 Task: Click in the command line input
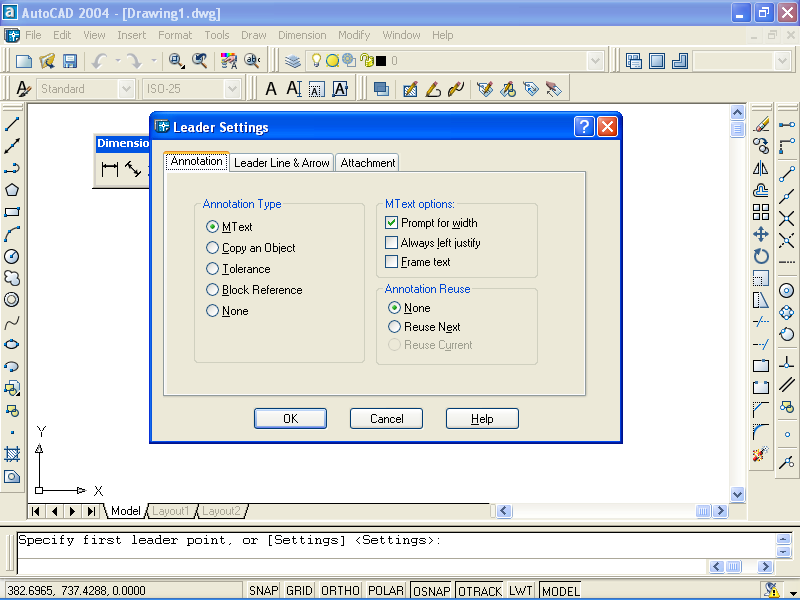pyautogui.click(x=362, y=566)
